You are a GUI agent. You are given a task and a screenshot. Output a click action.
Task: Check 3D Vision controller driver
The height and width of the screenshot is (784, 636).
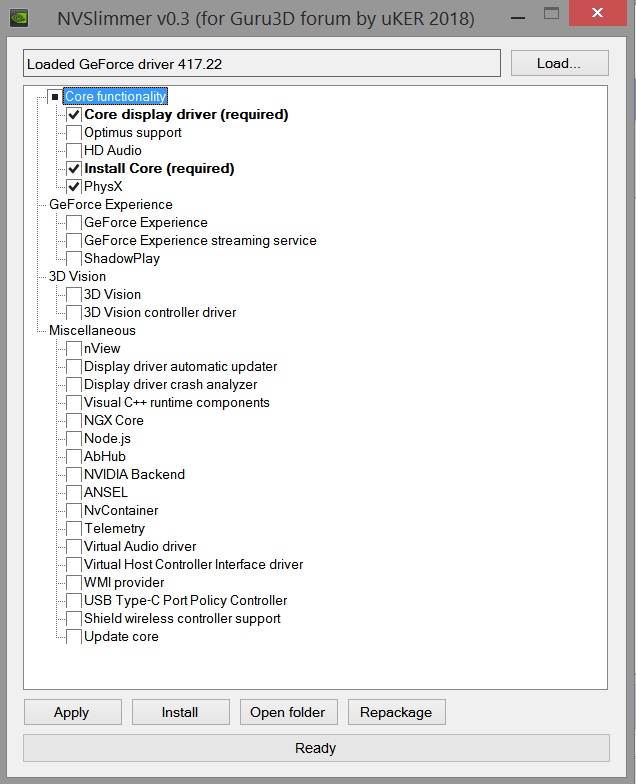coord(74,312)
